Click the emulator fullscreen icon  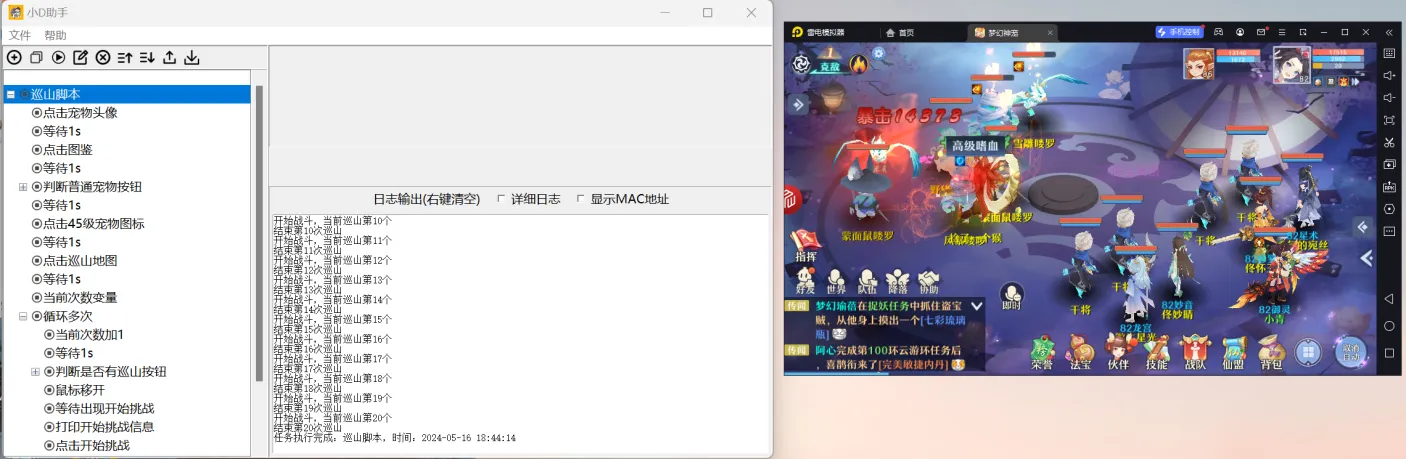click(x=1389, y=120)
